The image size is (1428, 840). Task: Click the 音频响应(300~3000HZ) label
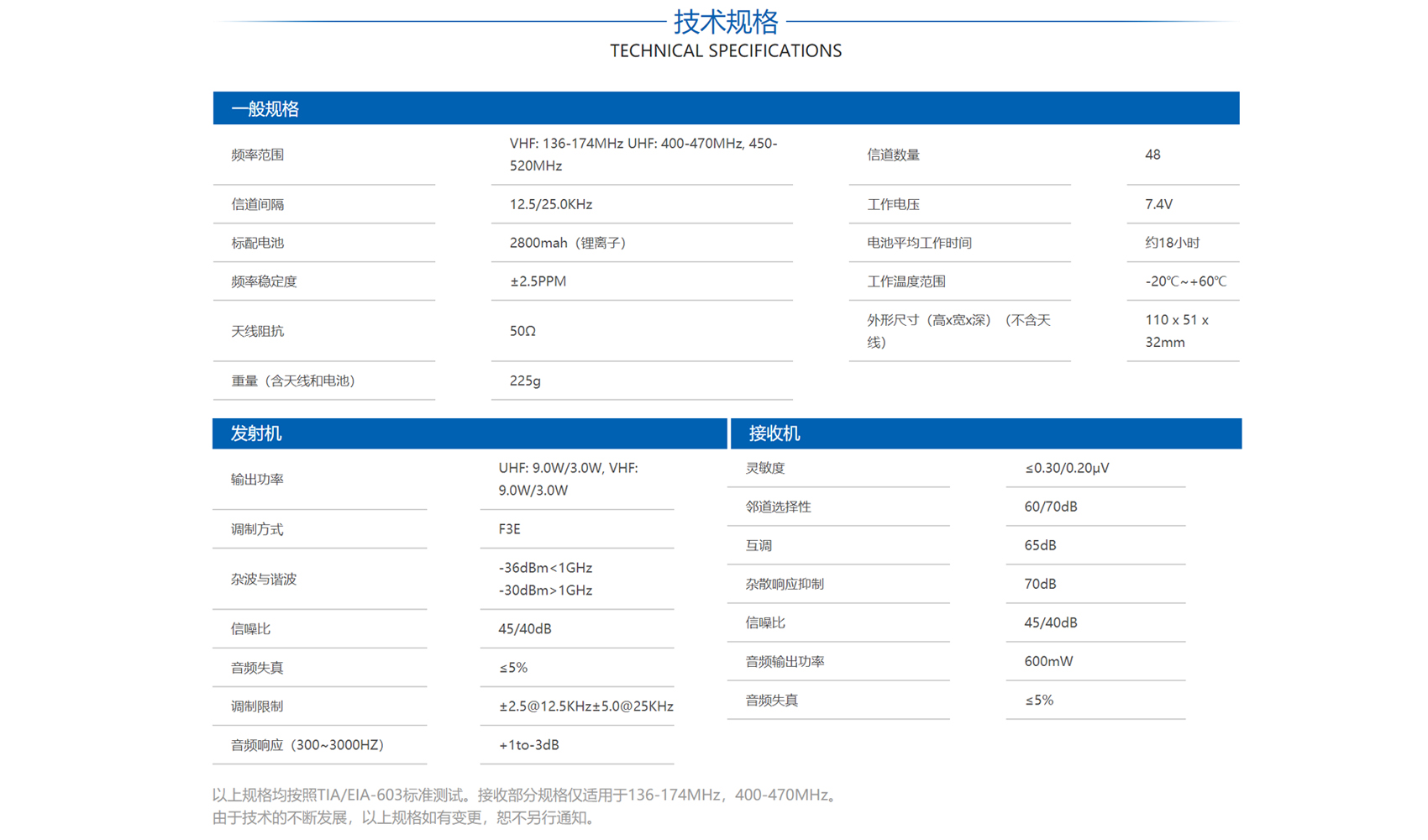click(x=310, y=744)
